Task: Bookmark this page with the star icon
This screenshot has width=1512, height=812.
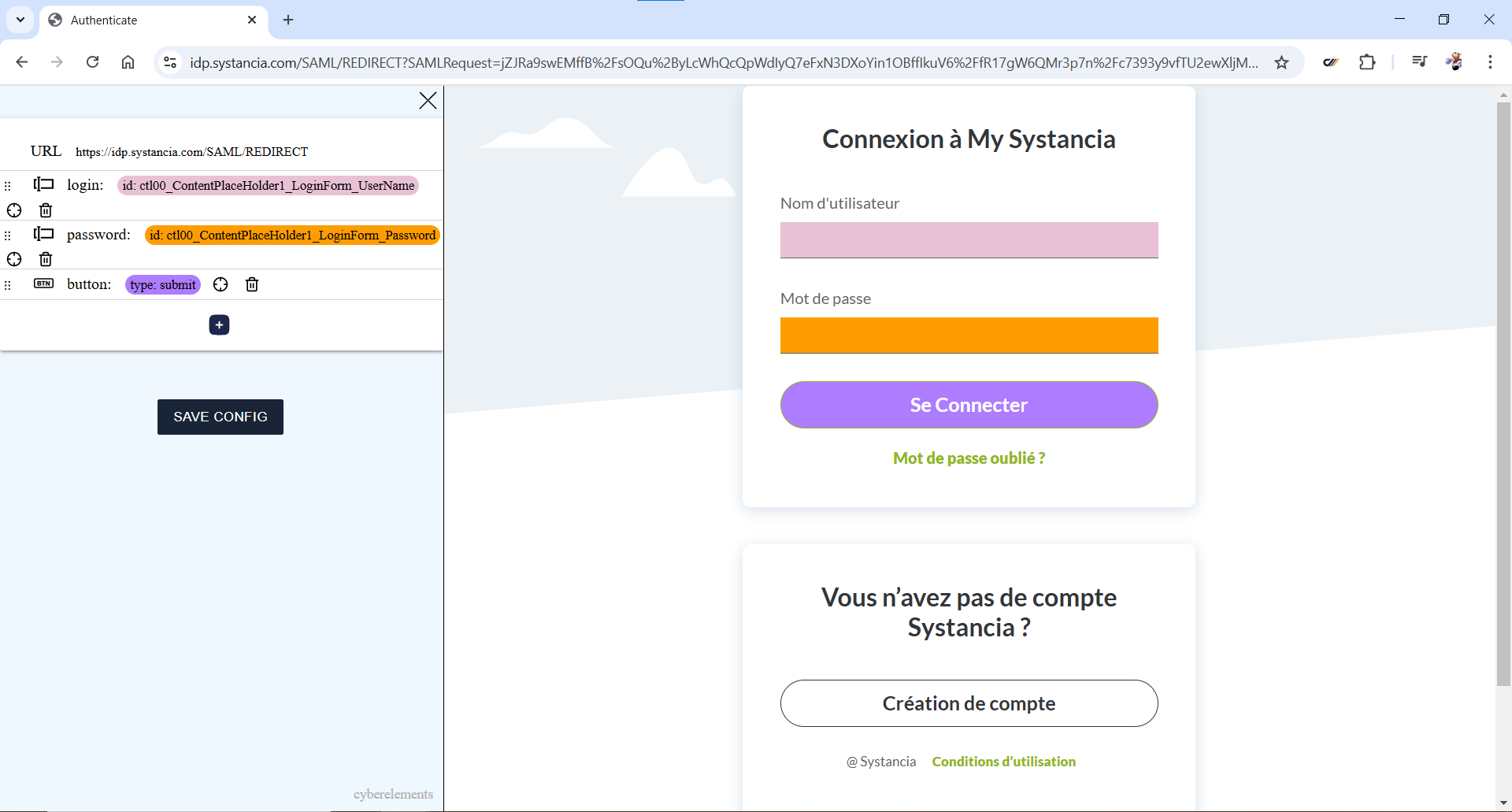Action: (x=1282, y=62)
